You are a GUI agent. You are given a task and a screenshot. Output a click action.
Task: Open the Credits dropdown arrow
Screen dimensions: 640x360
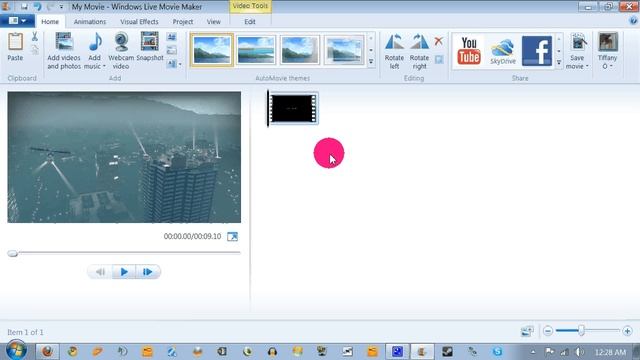click(x=180, y=64)
